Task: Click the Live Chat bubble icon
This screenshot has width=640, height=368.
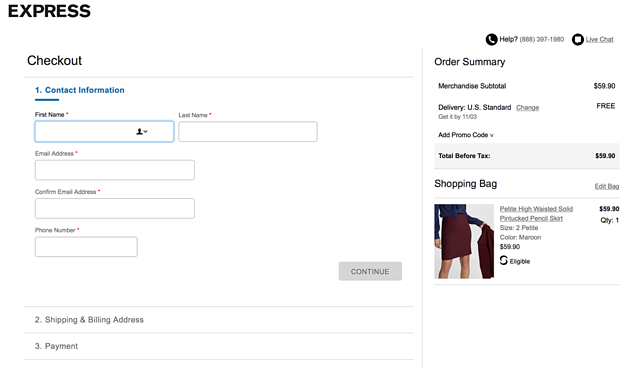Action: (578, 39)
